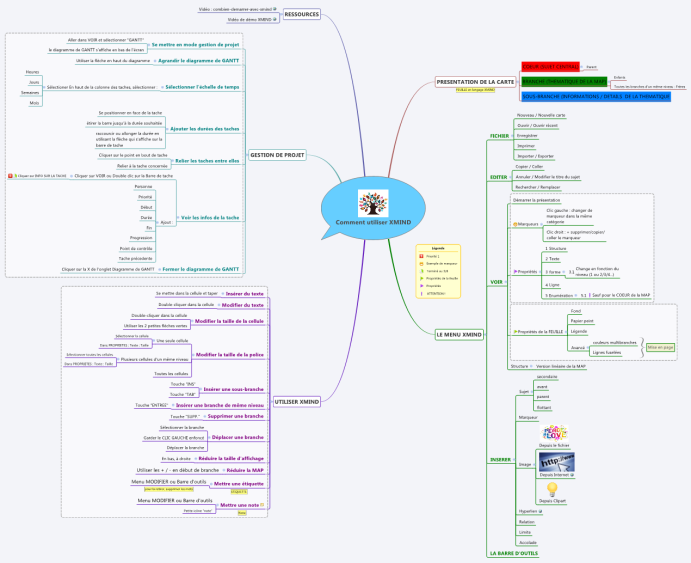
Task: Select 'Sélectionner l'échelle de temps' topic
Action: pos(202,87)
